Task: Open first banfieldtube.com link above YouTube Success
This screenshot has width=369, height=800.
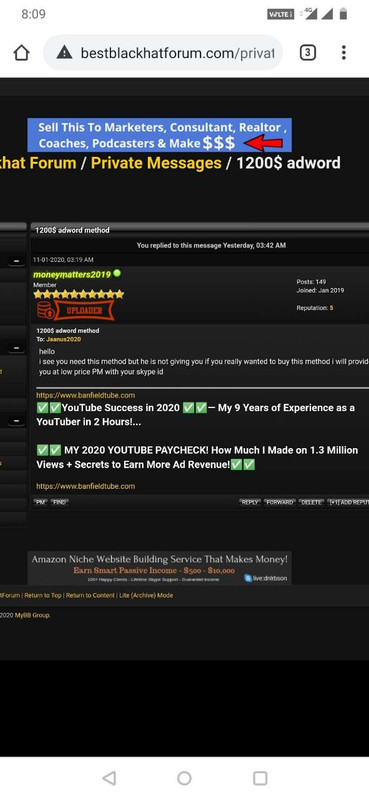Action: coord(86,395)
